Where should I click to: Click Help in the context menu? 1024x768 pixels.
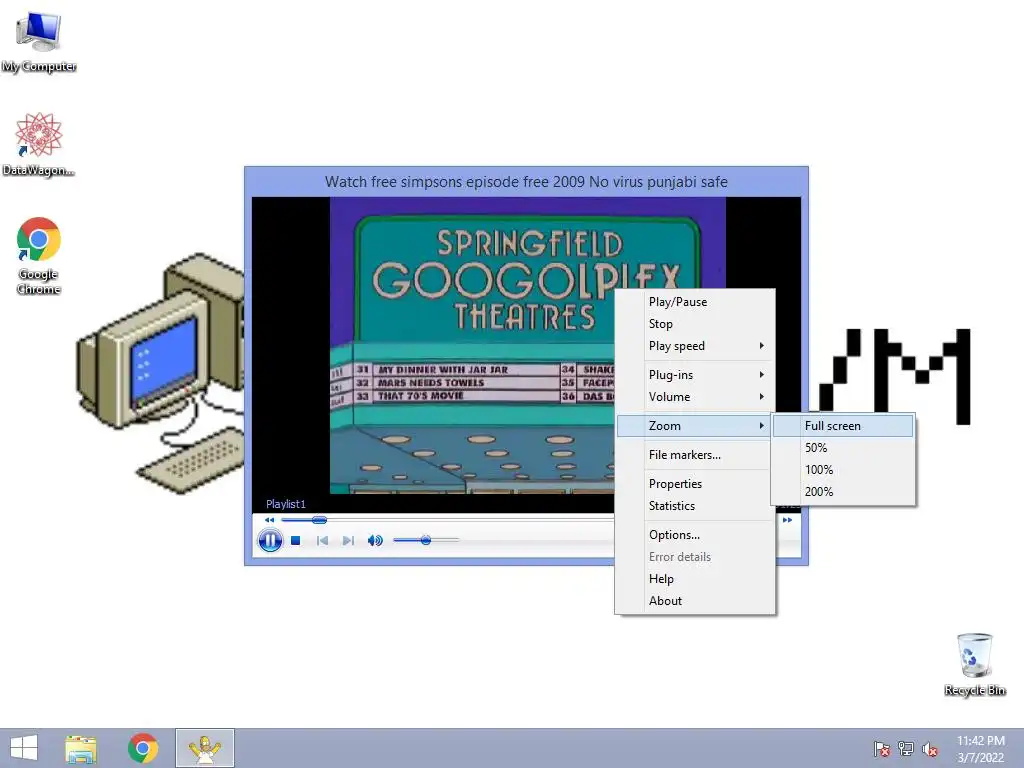coord(695,579)
